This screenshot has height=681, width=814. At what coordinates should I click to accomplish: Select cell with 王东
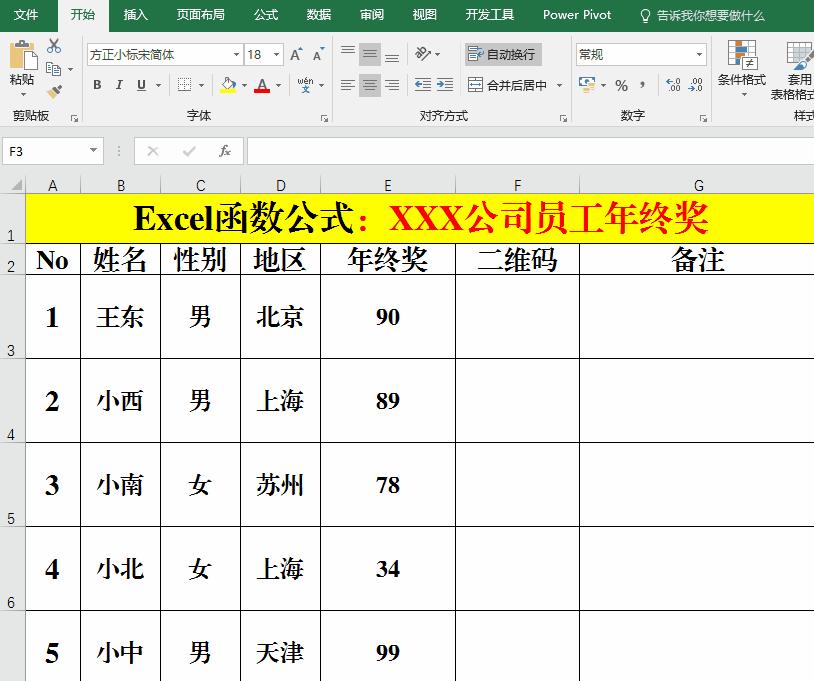coord(120,317)
